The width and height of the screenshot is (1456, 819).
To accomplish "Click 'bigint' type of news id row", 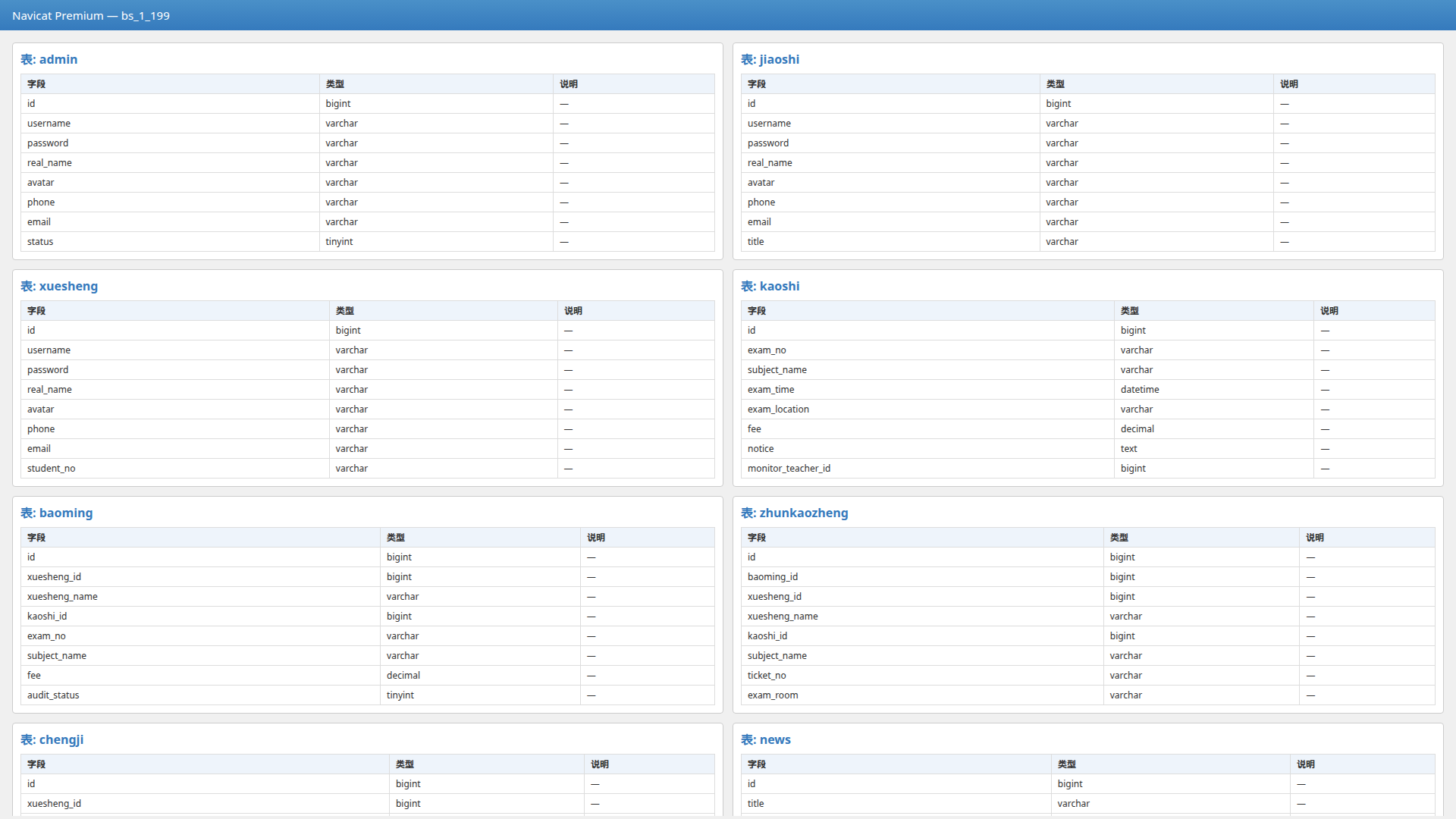I will point(1070,784).
